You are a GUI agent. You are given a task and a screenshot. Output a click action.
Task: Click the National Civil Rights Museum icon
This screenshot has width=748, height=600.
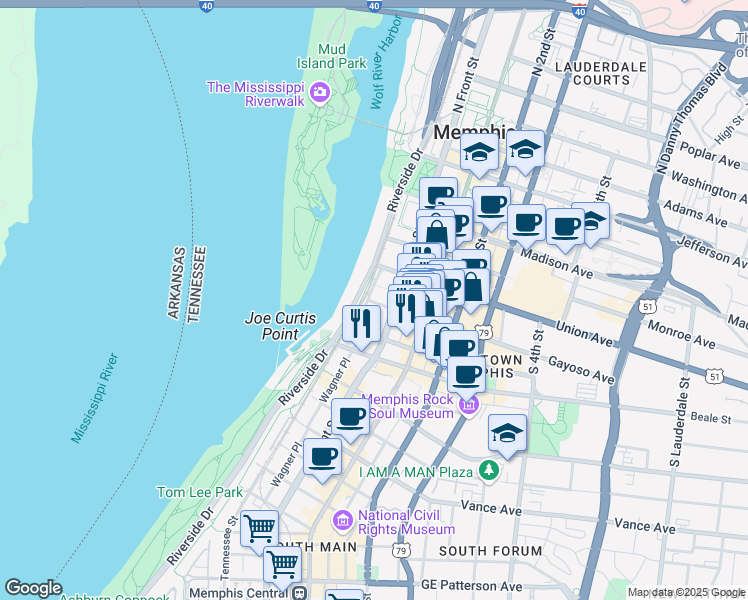point(343,520)
